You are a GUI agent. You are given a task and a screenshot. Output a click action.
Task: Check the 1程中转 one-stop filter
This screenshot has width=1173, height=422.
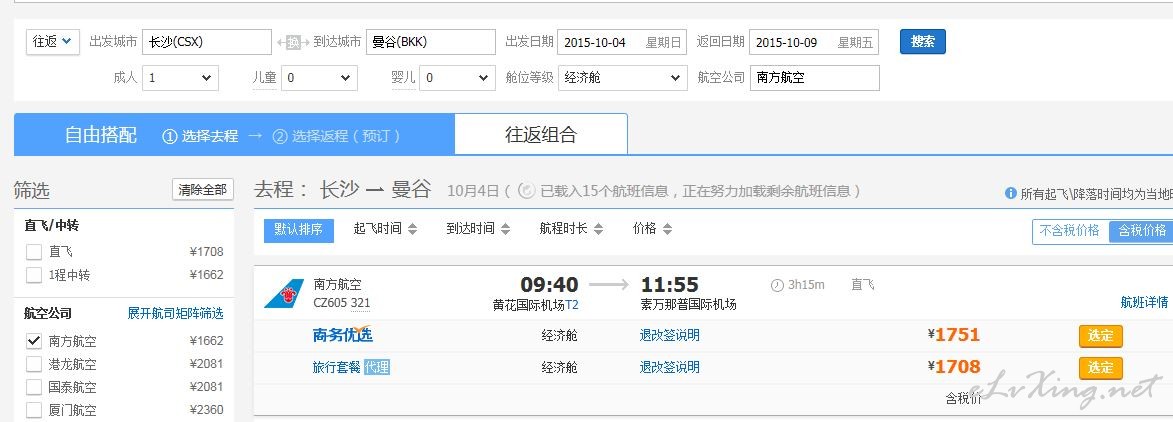point(34,275)
